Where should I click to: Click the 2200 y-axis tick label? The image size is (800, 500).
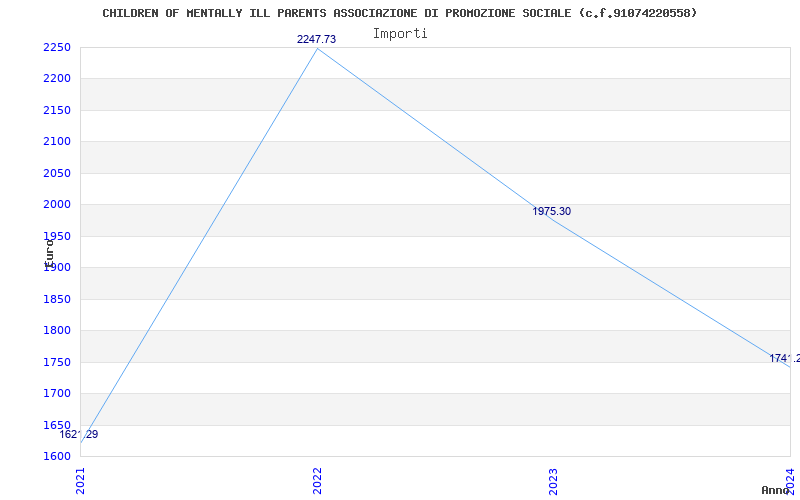click(57, 79)
